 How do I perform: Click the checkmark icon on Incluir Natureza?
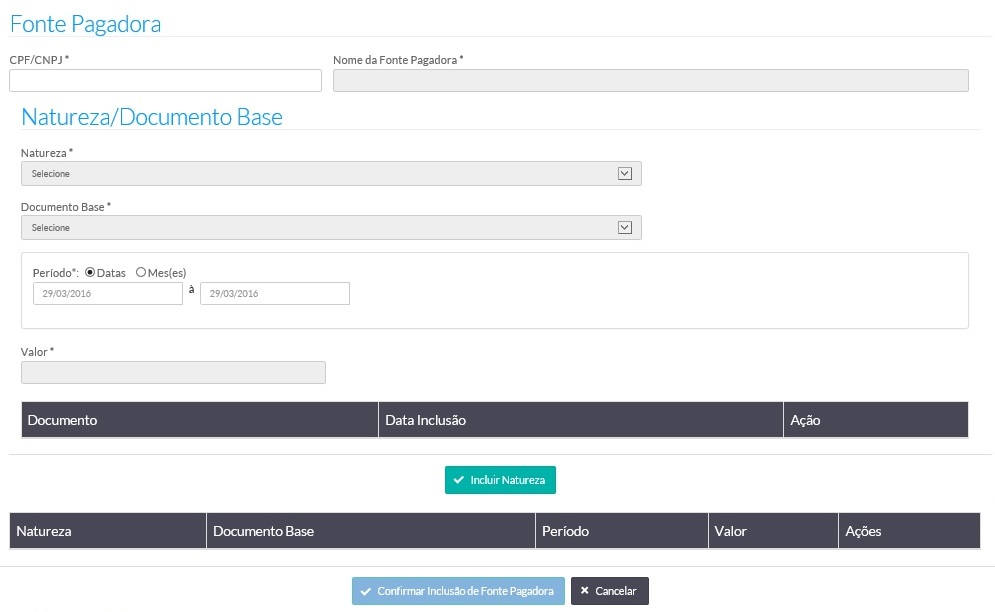[459, 480]
